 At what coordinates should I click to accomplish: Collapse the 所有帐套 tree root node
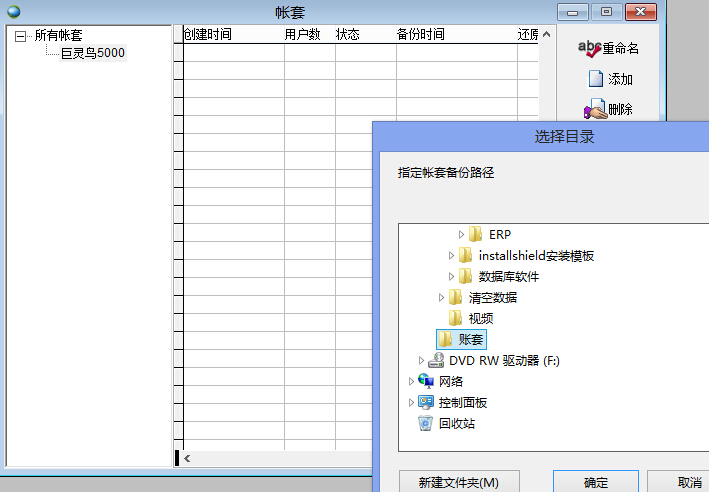coord(20,36)
